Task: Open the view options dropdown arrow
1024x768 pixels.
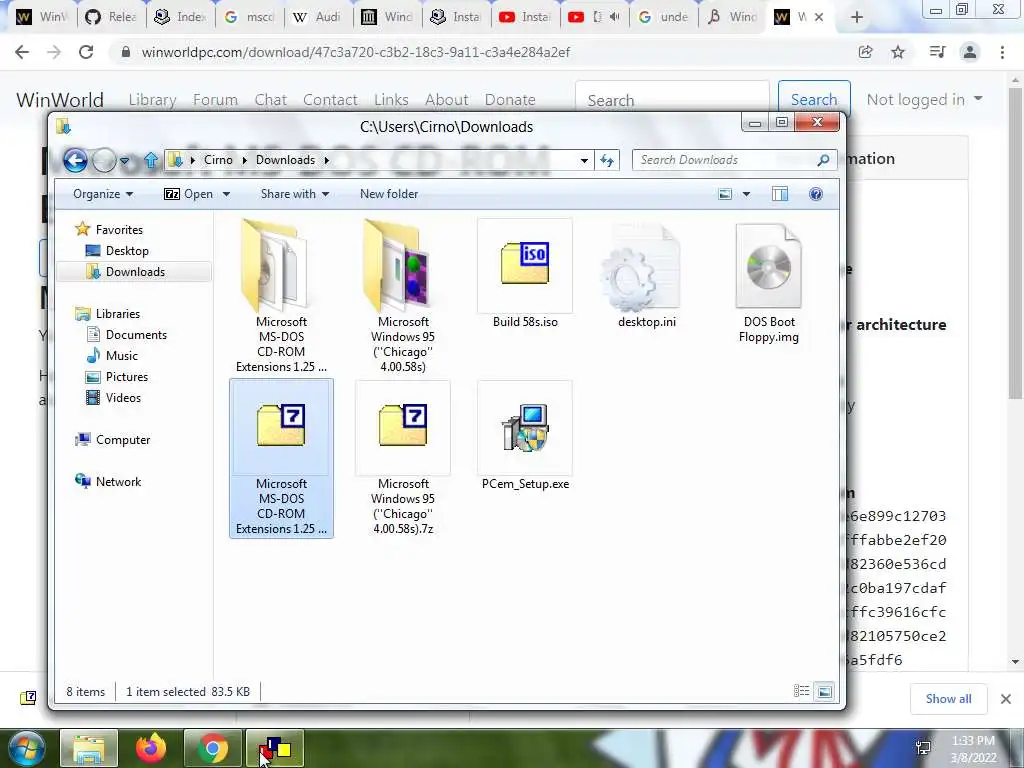Action: tap(746, 194)
